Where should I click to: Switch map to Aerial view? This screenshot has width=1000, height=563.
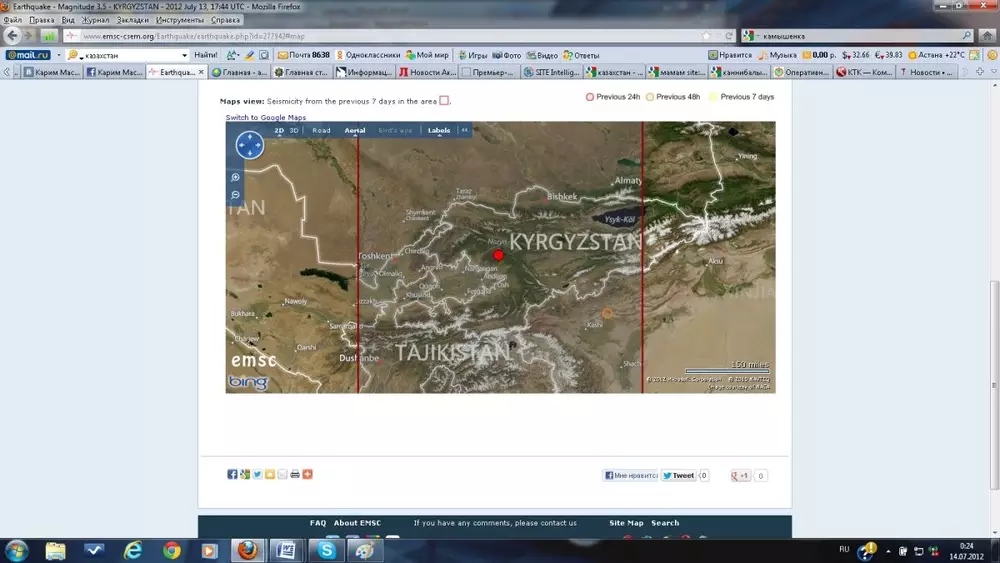click(355, 131)
